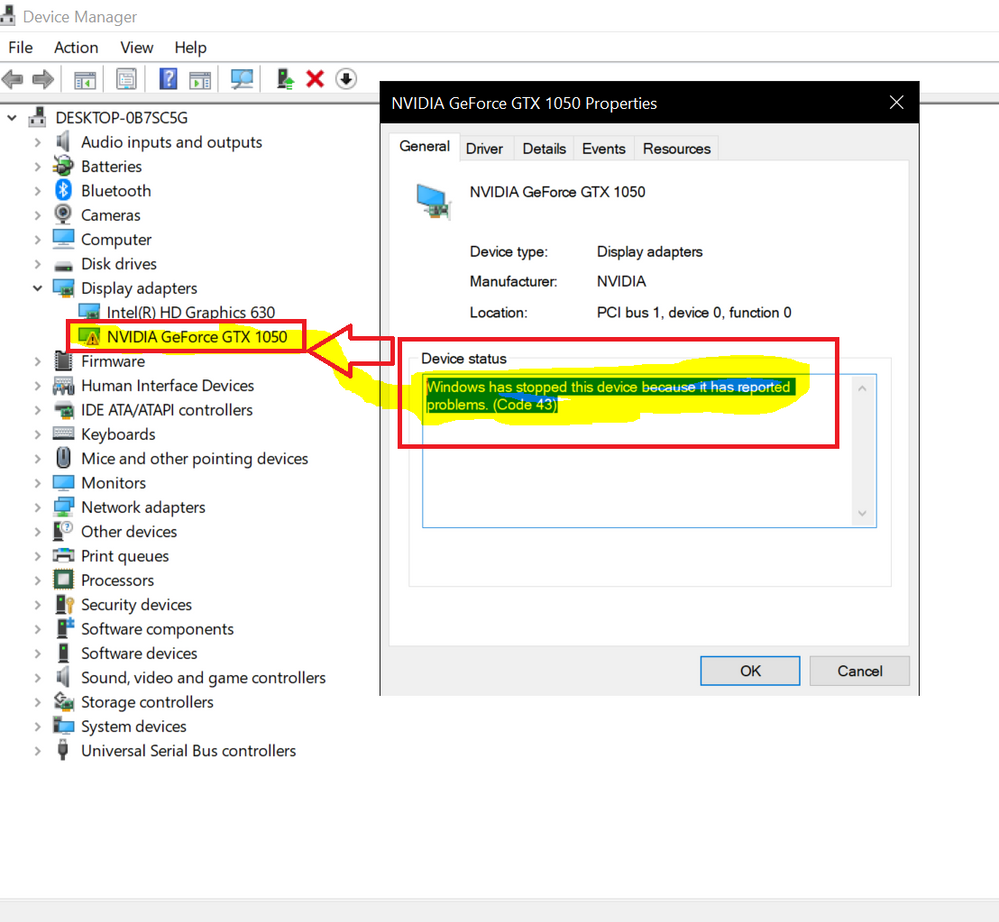Click the red X Uninstall device icon
The image size is (999, 922).
click(x=315, y=79)
